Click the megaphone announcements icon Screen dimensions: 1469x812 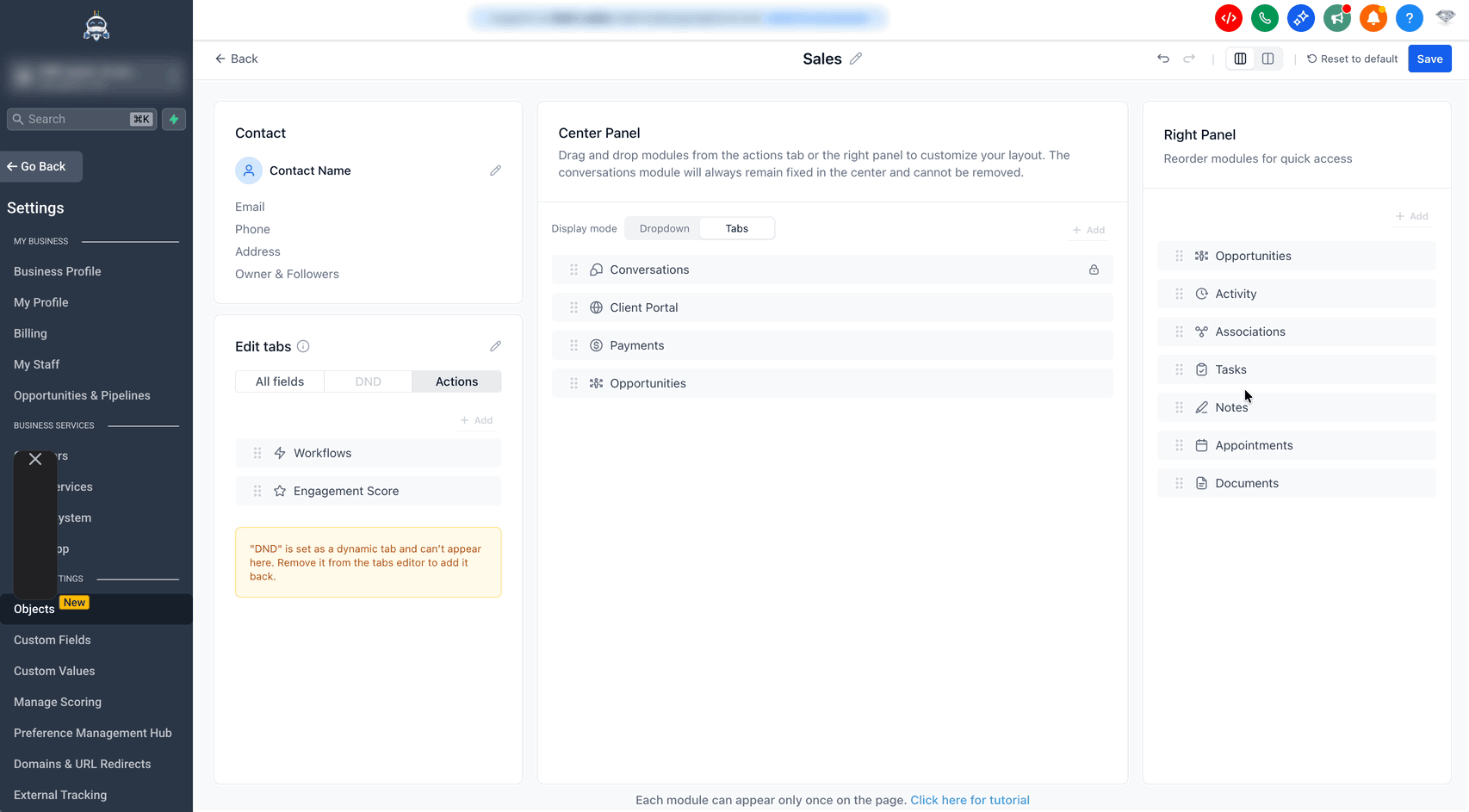coord(1336,18)
